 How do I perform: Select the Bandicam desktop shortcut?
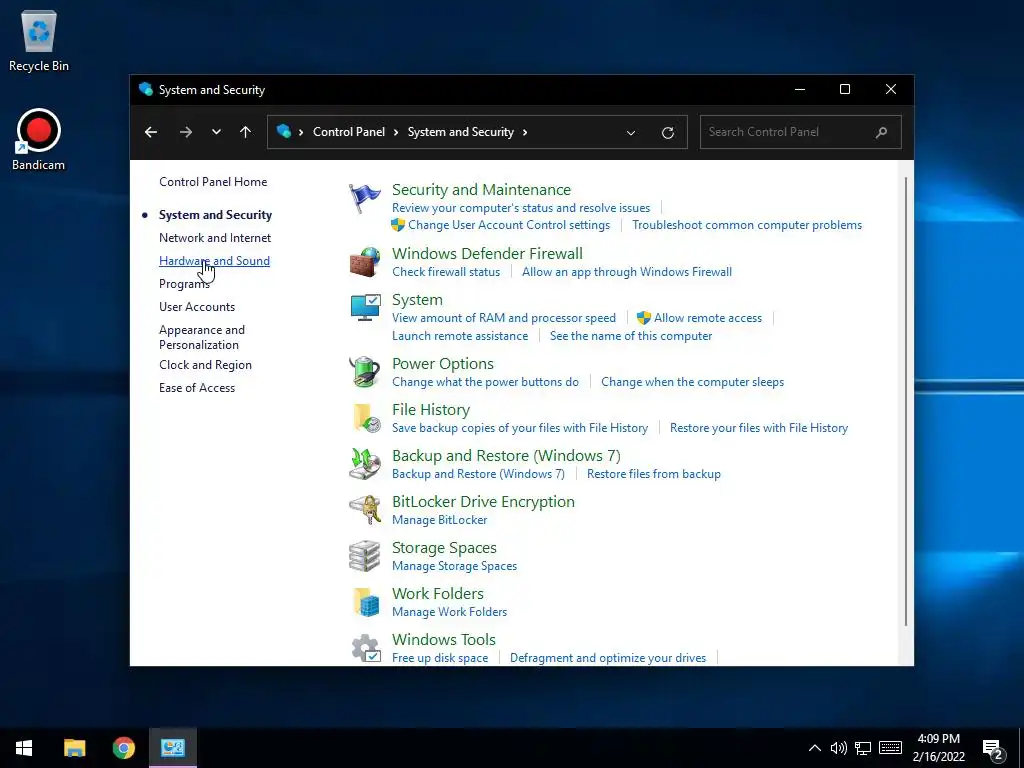point(39,139)
